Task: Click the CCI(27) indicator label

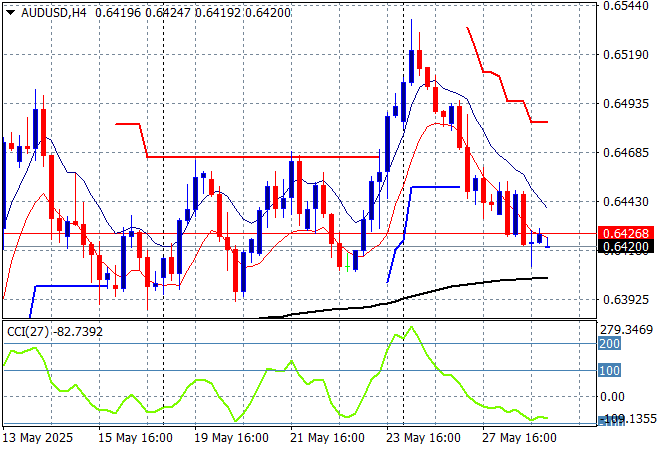Action: (30, 331)
